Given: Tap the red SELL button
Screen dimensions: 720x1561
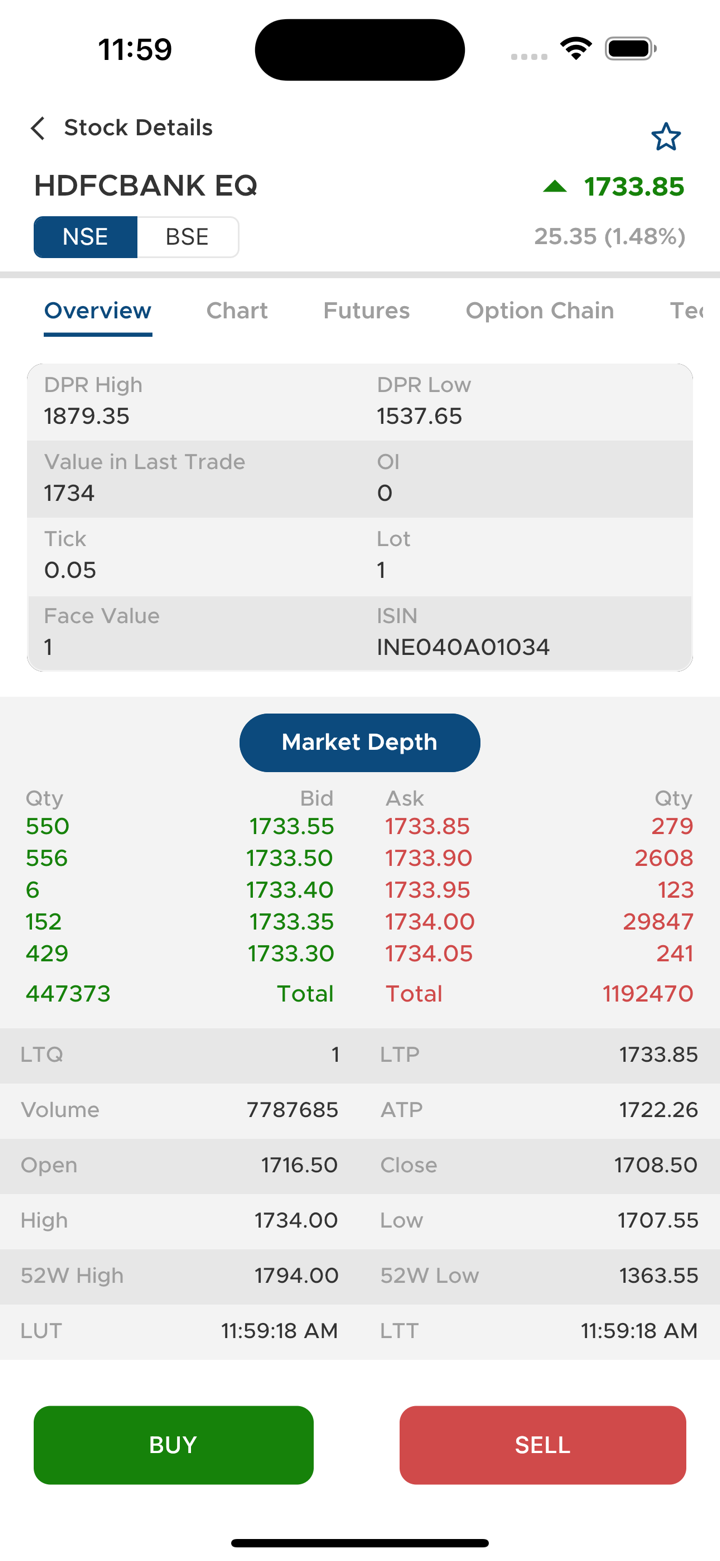Looking at the screenshot, I should pos(542,1445).
